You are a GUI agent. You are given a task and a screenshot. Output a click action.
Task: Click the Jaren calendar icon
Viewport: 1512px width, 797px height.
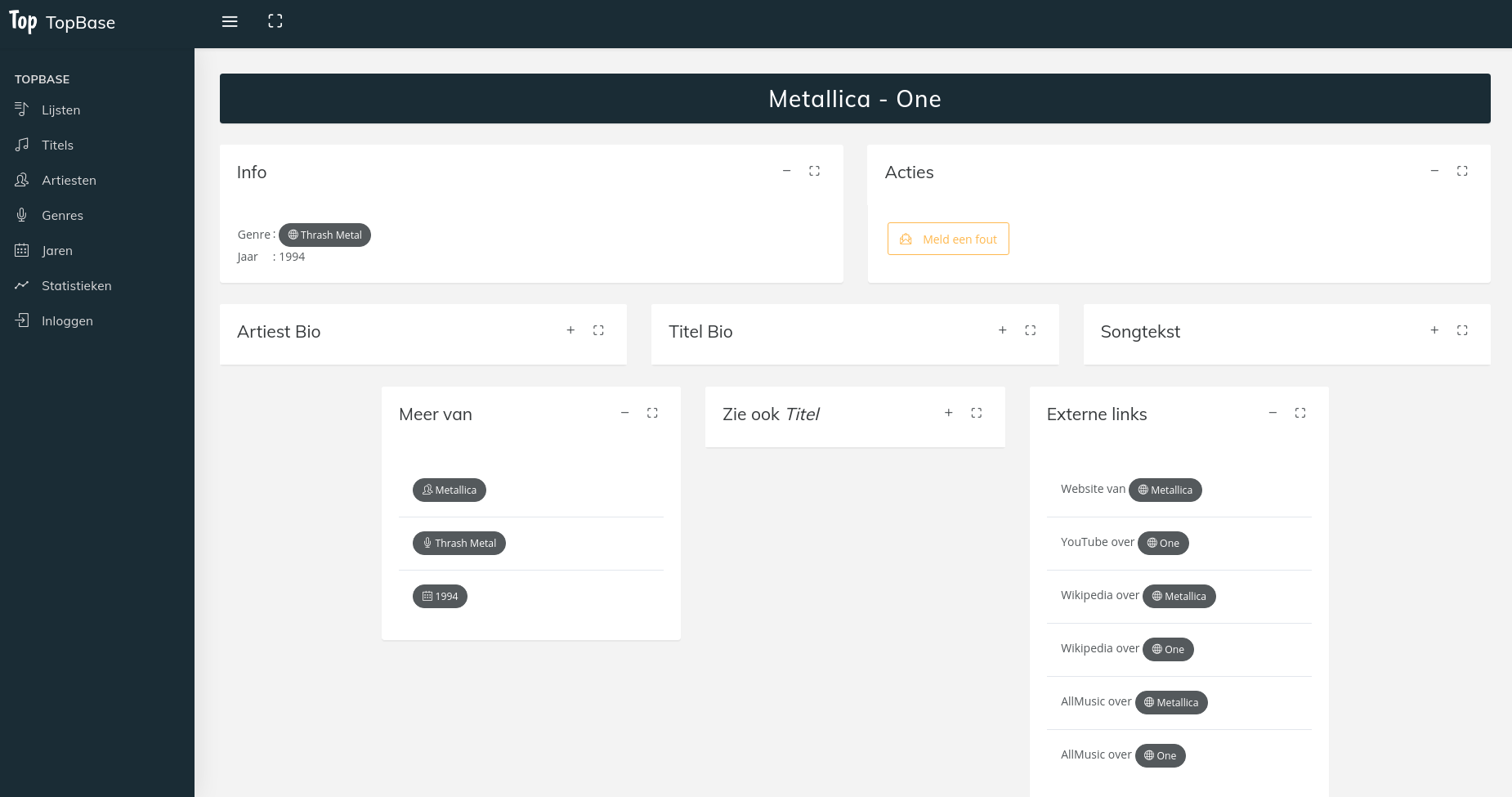tap(22, 250)
